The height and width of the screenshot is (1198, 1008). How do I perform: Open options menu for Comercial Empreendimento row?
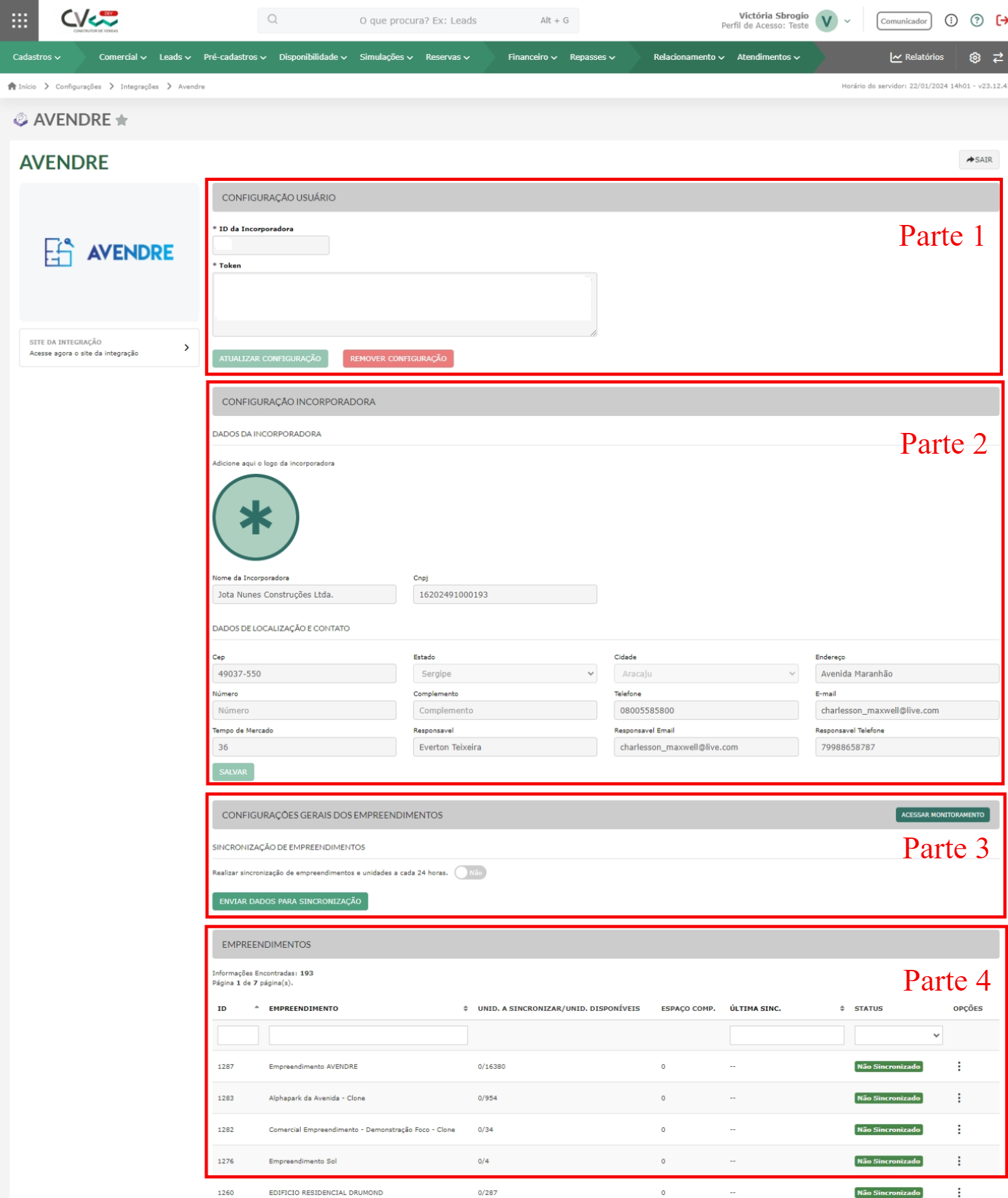(959, 1129)
